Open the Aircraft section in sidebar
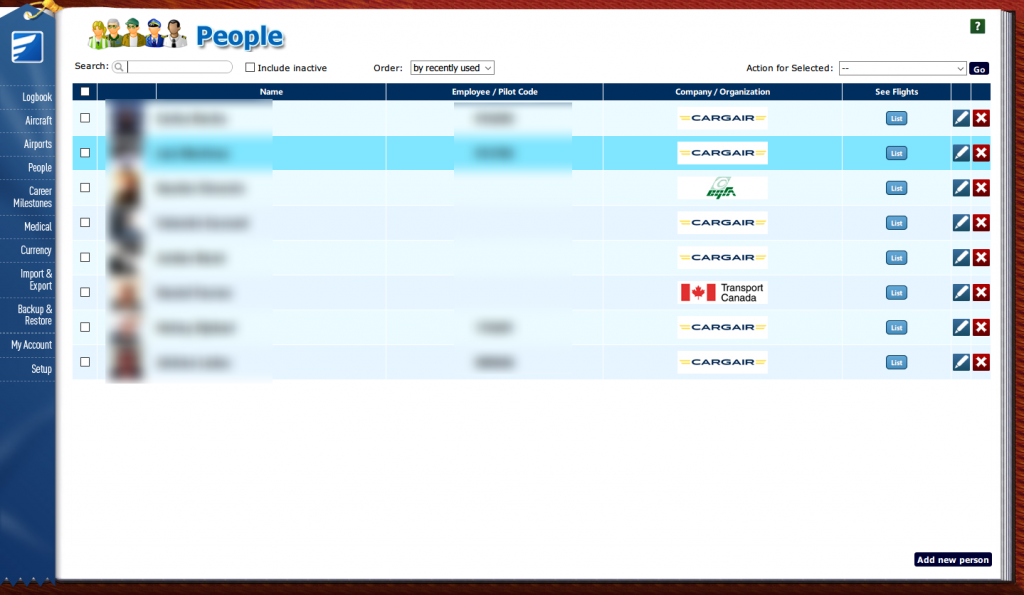 click(x=38, y=121)
